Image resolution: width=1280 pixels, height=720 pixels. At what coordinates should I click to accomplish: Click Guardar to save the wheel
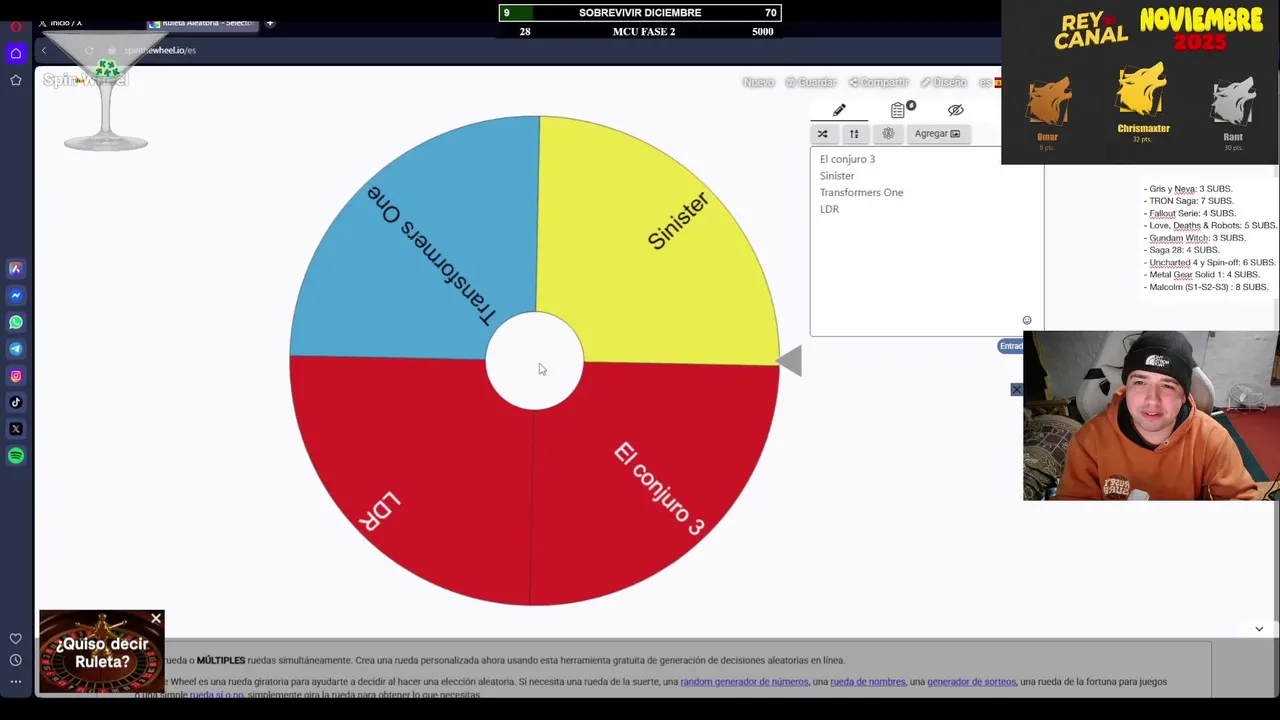tap(811, 82)
